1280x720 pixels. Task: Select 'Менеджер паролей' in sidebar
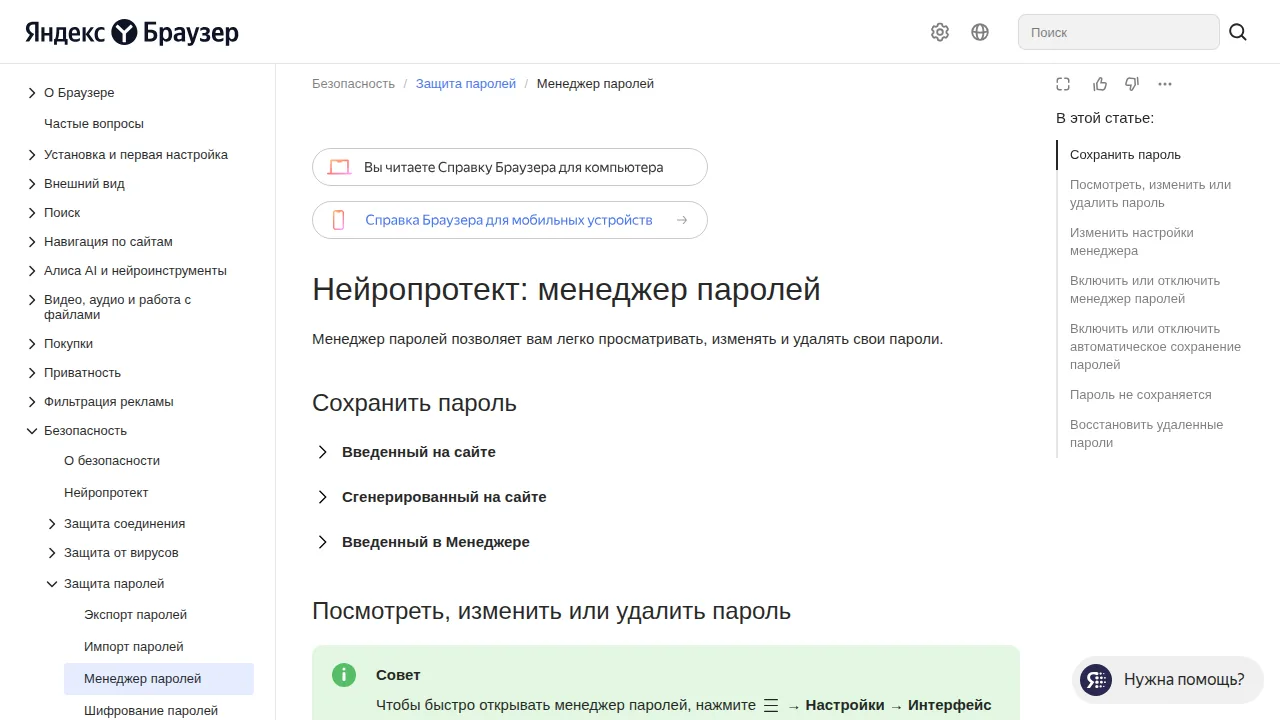(x=159, y=679)
